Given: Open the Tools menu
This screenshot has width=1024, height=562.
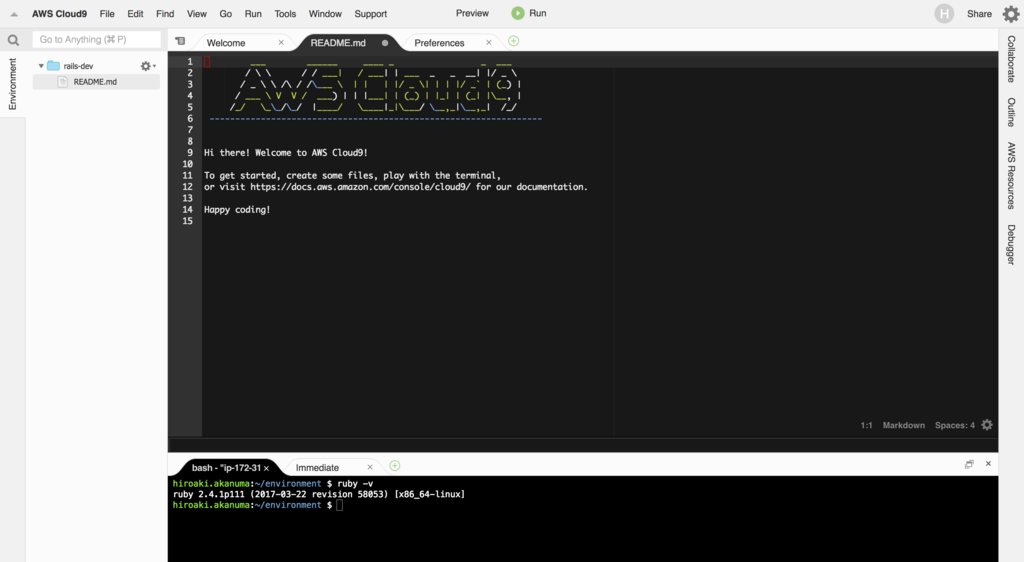Looking at the screenshot, I should pyautogui.click(x=285, y=14).
